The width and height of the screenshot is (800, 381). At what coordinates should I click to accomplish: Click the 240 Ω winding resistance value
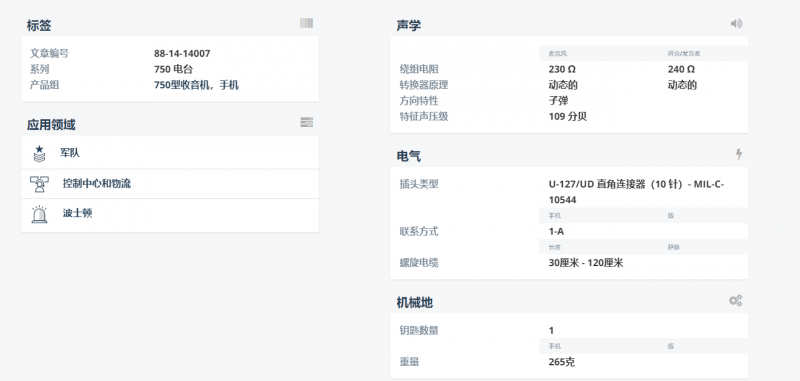(x=681, y=69)
